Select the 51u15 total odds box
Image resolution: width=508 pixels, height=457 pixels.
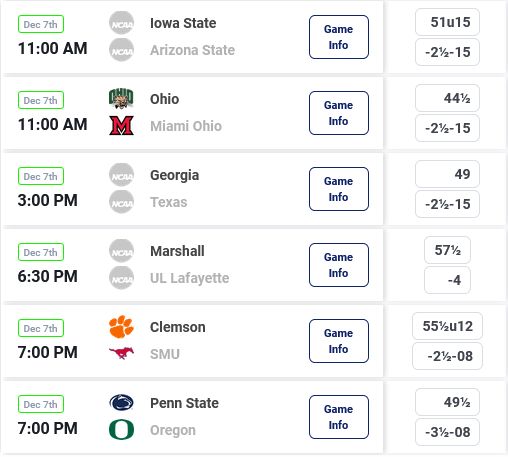point(447,22)
